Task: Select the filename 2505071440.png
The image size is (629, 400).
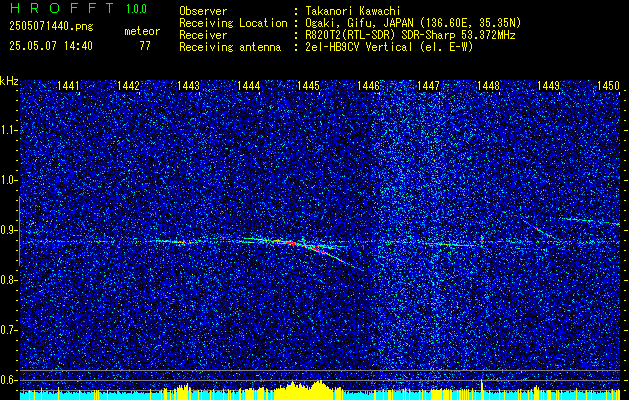Action: [51, 27]
